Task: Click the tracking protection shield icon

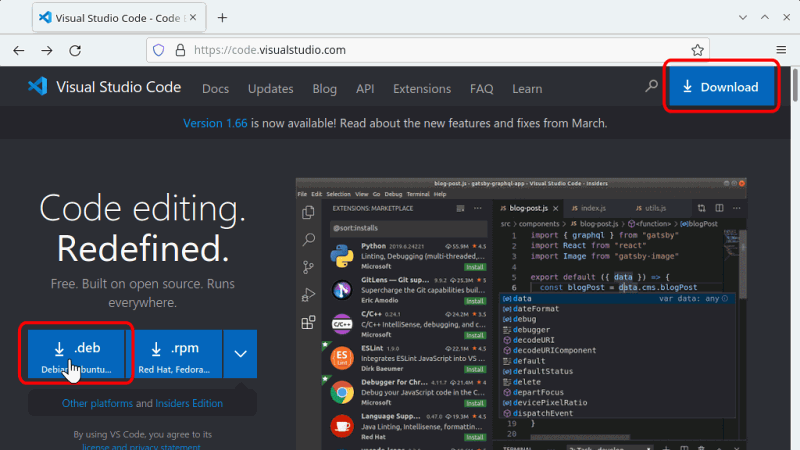Action: tap(157, 50)
